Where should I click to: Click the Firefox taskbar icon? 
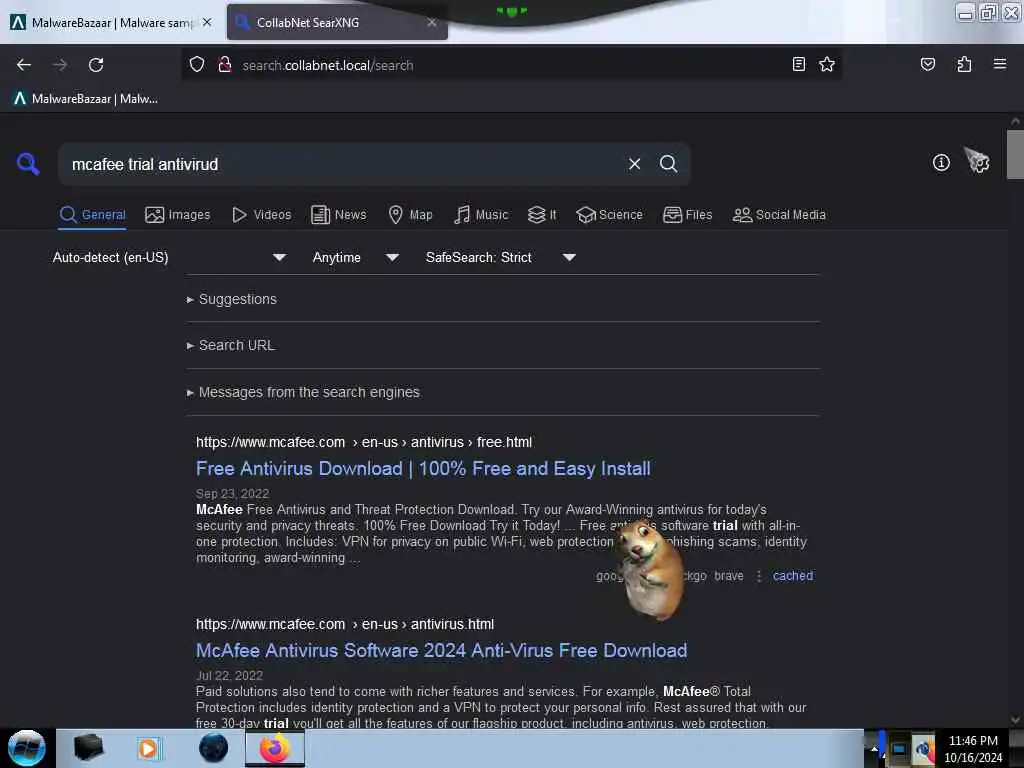point(275,748)
